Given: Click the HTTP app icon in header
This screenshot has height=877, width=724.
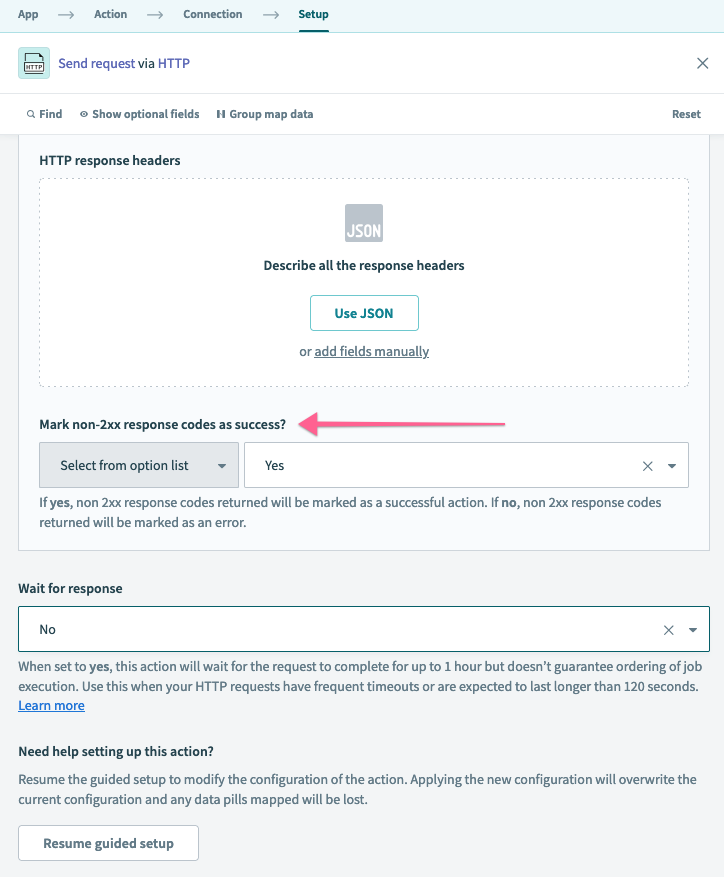Looking at the screenshot, I should pyautogui.click(x=34, y=63).
